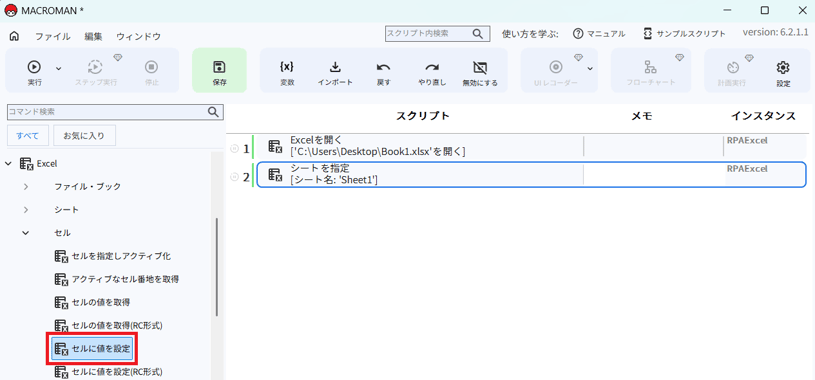Click the メモ column header
This screenshot has width=815, height=380.
coord(641,116)
